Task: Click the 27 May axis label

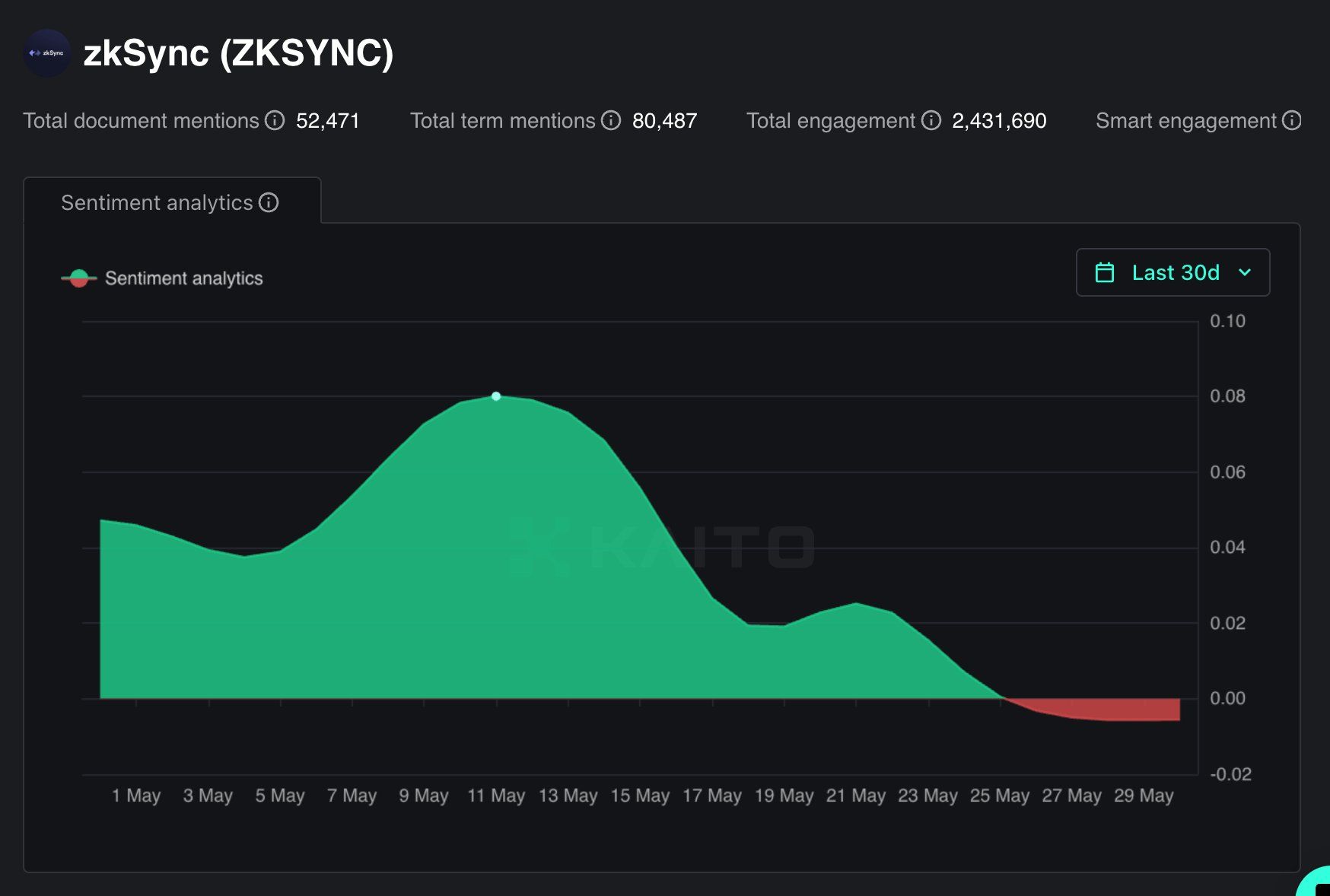Action: tap(1072, 796)
